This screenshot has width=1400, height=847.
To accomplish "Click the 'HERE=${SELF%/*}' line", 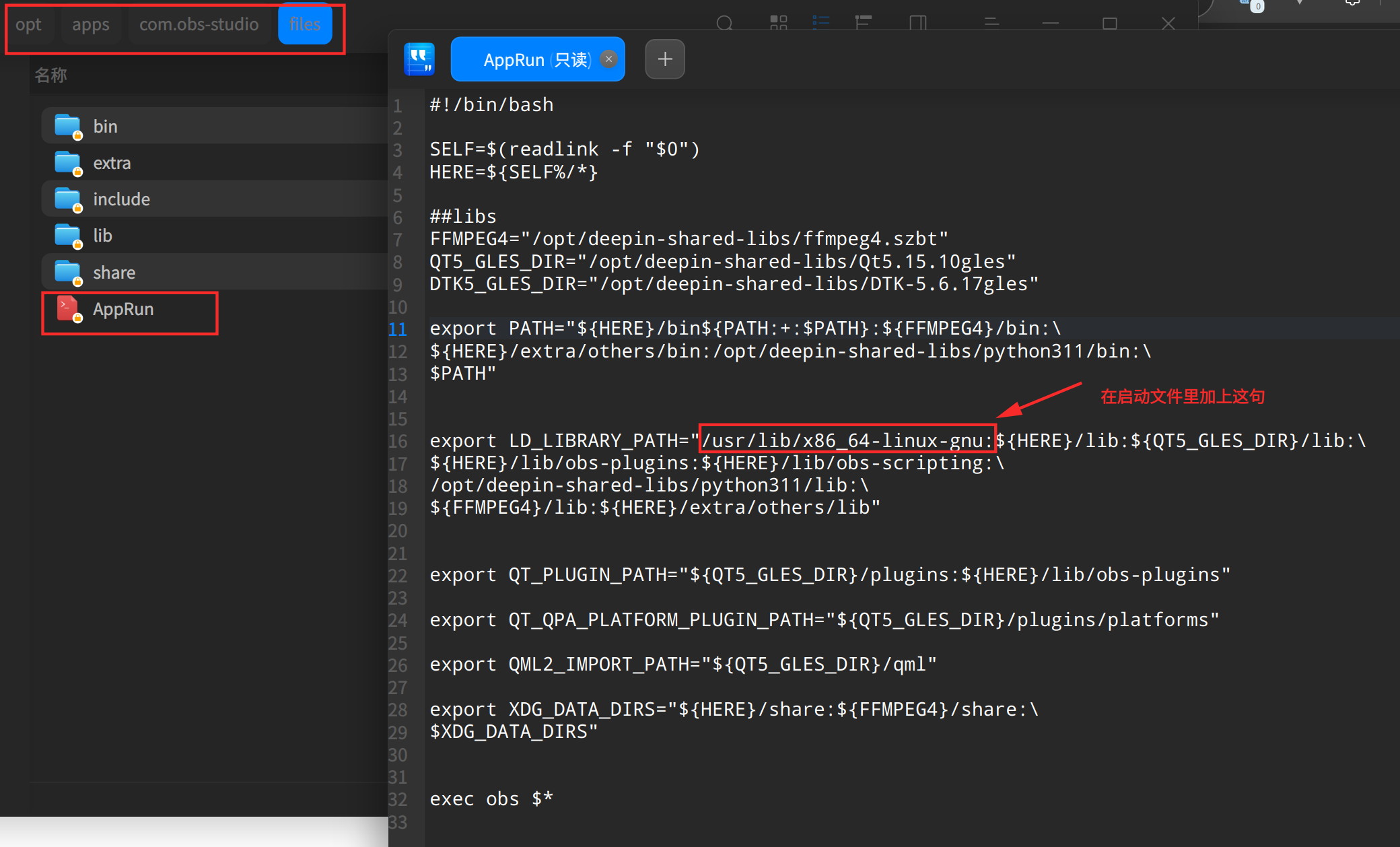I will pyautogui.click(x=514, y=172).
